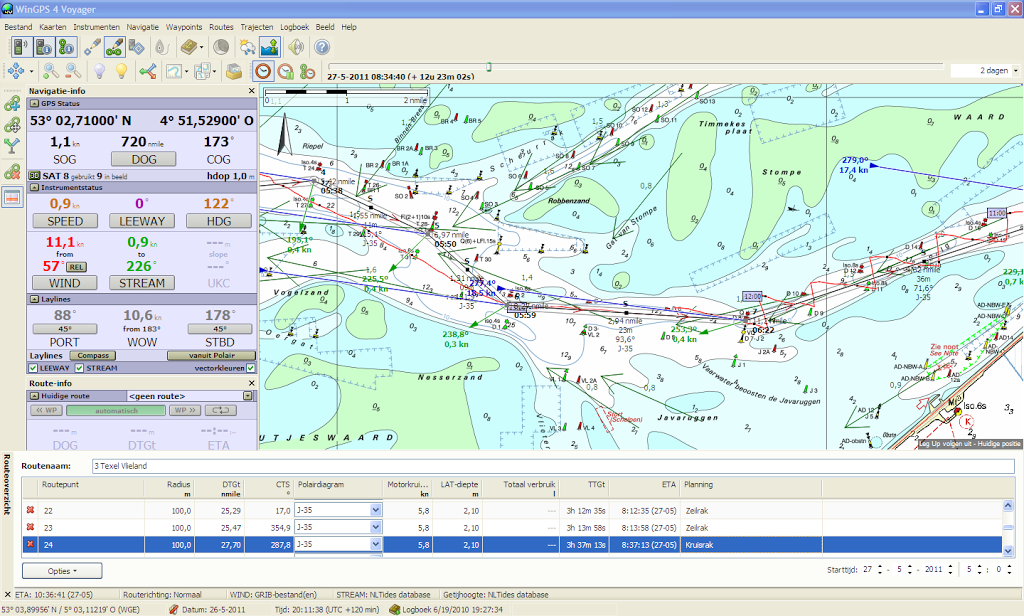Click the clock with pause icon
Viewport: 1024px width, 616px height.
click(x=285, y=71)
